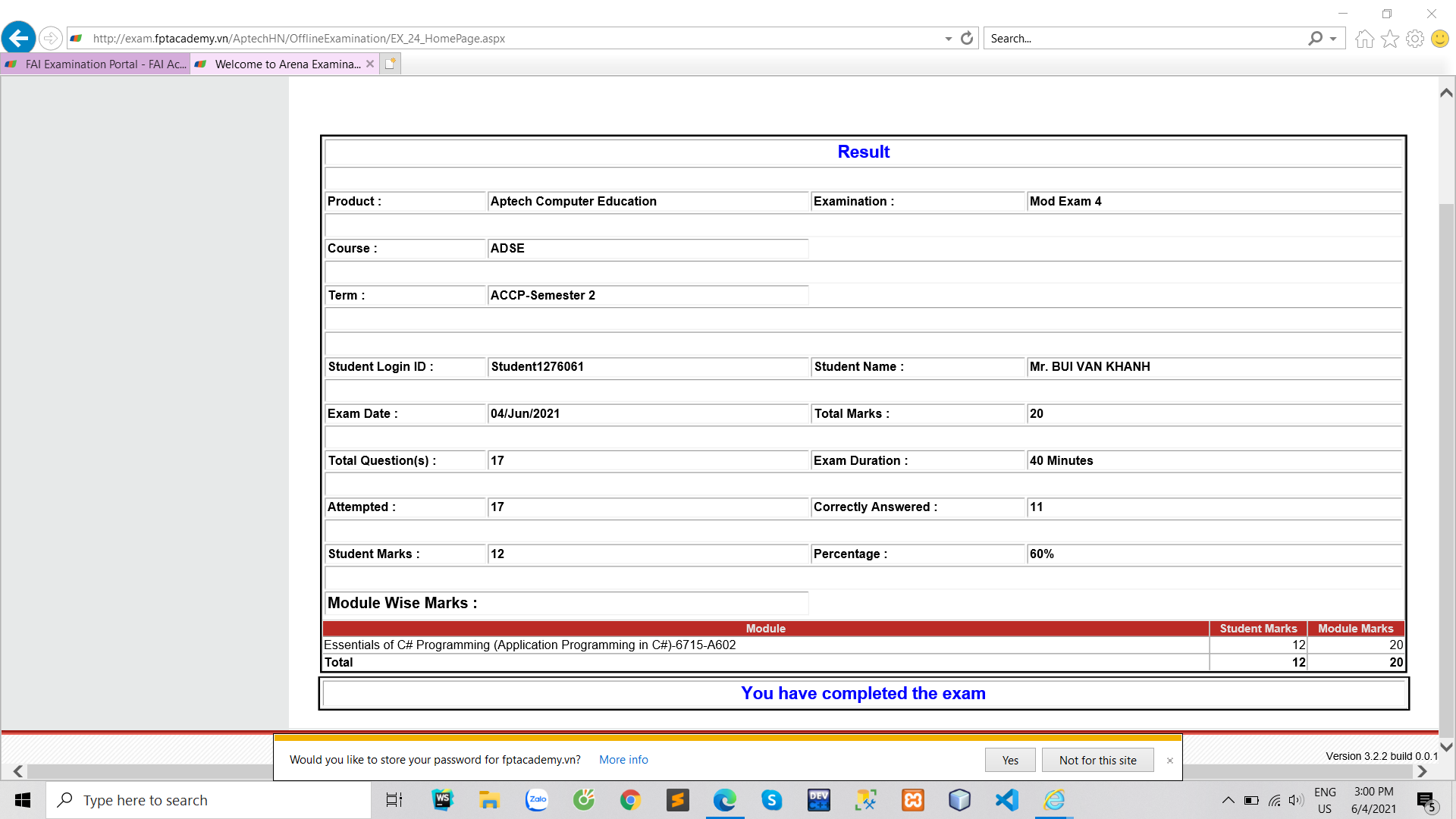Show hidden system tray icons
Viewport: 1456px width, 819px height.
tap(1228, 800)
